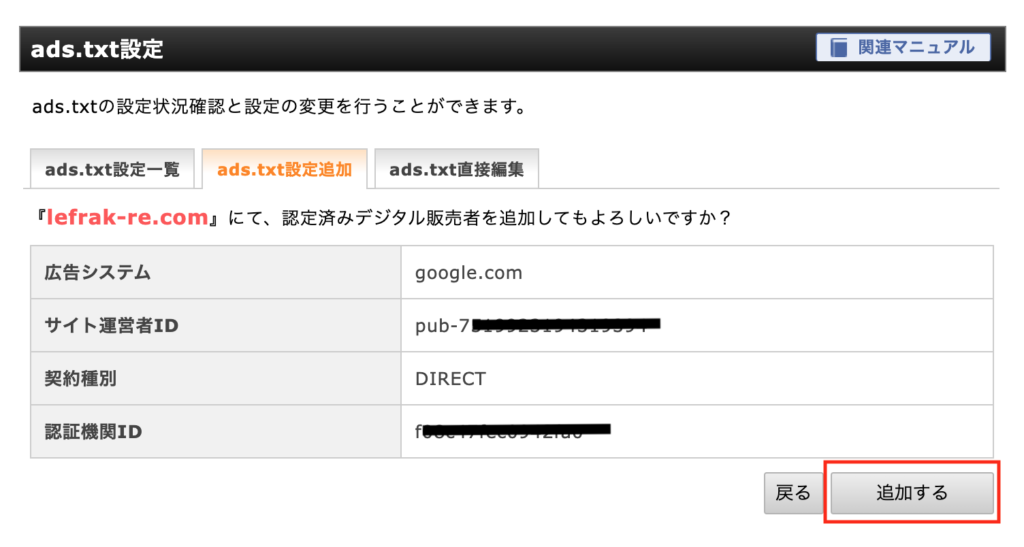This screenshot has width=1024, height=547.
Task: Click the google.com value cell
Action: (x=697, y=273)
